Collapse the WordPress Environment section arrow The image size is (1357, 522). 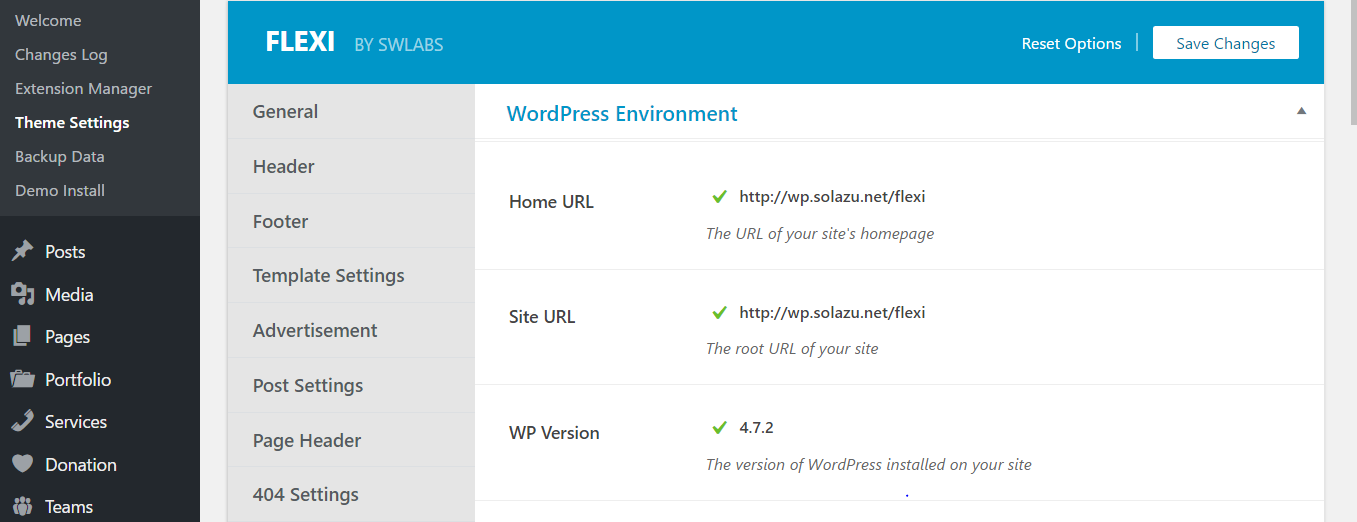coord(1301,111)
